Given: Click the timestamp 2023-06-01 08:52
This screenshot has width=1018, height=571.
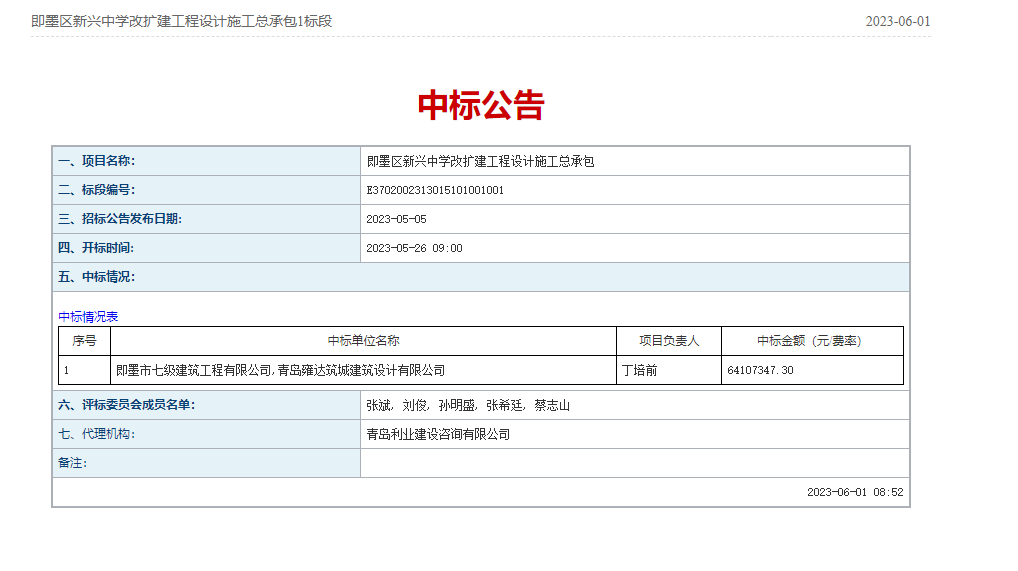Looking at the screenshot, I should (x=854, y=492).
